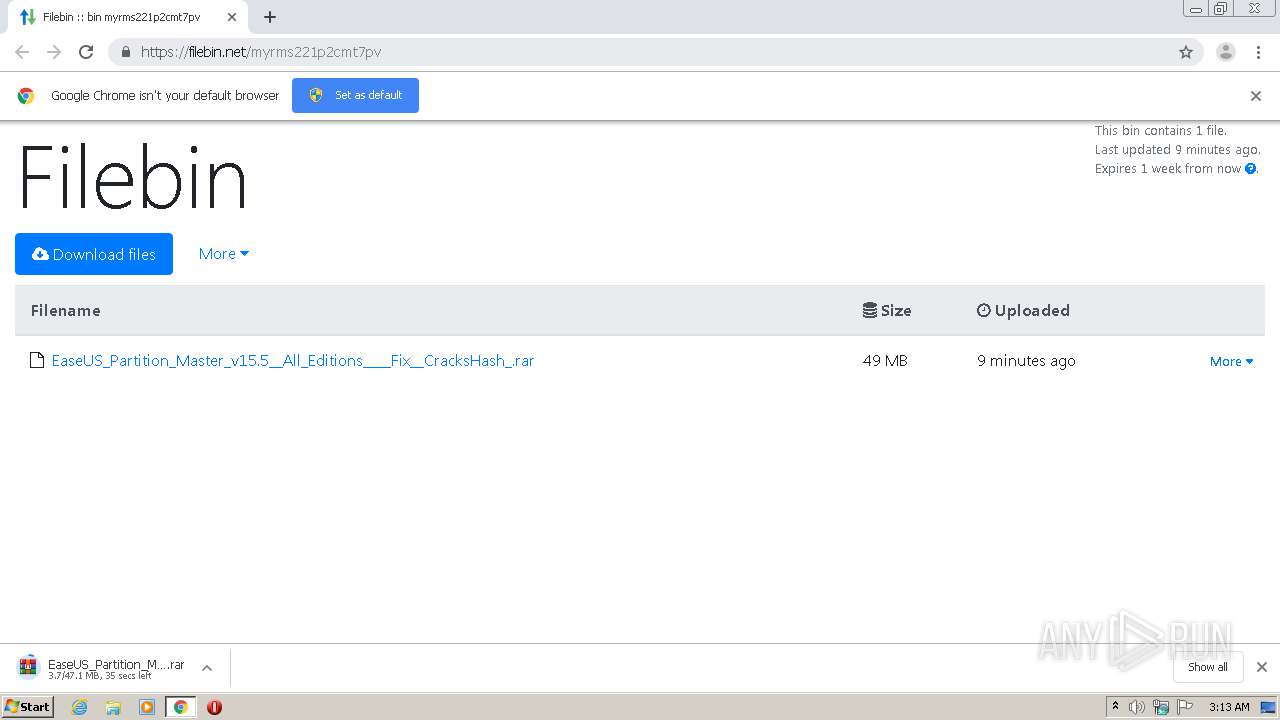Click the Size column header
This screenshot has height=720, width=1280.
pyautogui.click(x=887, y=310)
